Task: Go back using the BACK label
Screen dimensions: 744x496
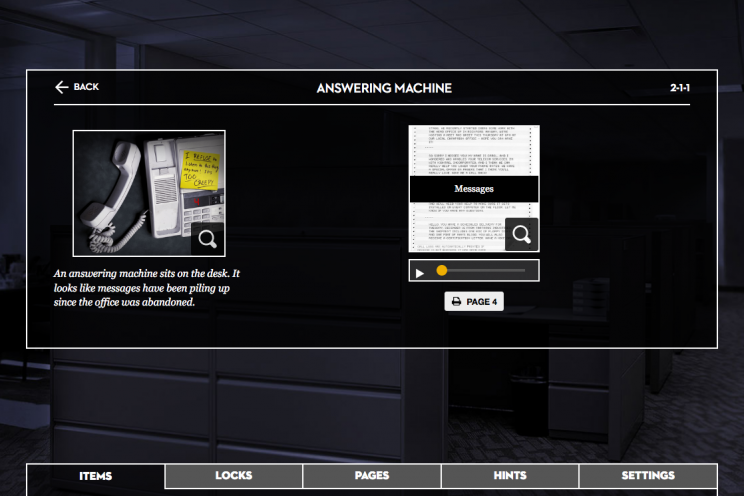Action: (86, 87)
